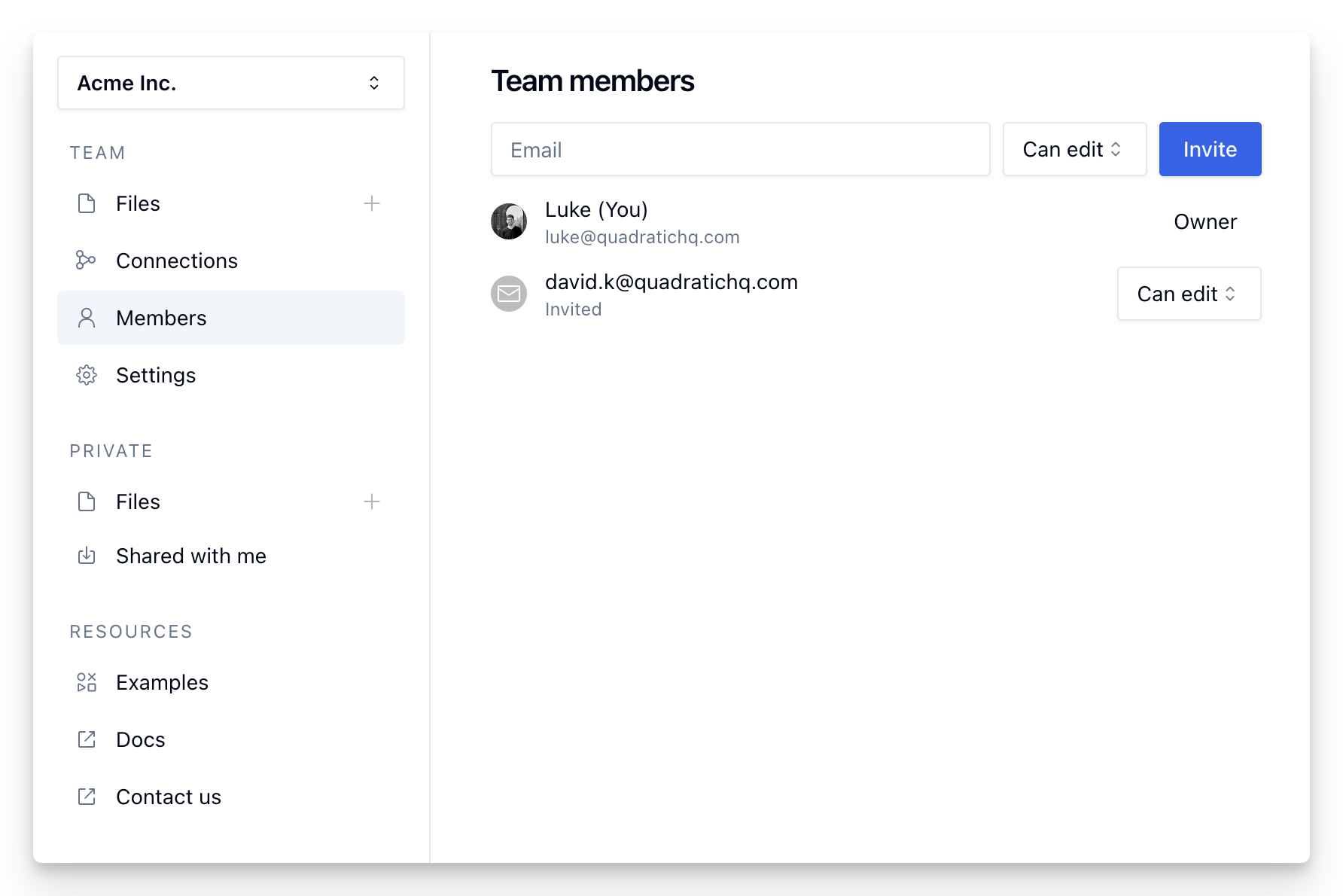Viewport: 1343px width, 896px height.
Task: Open the Acme Inc. team switcher
Action: [231, 83]
